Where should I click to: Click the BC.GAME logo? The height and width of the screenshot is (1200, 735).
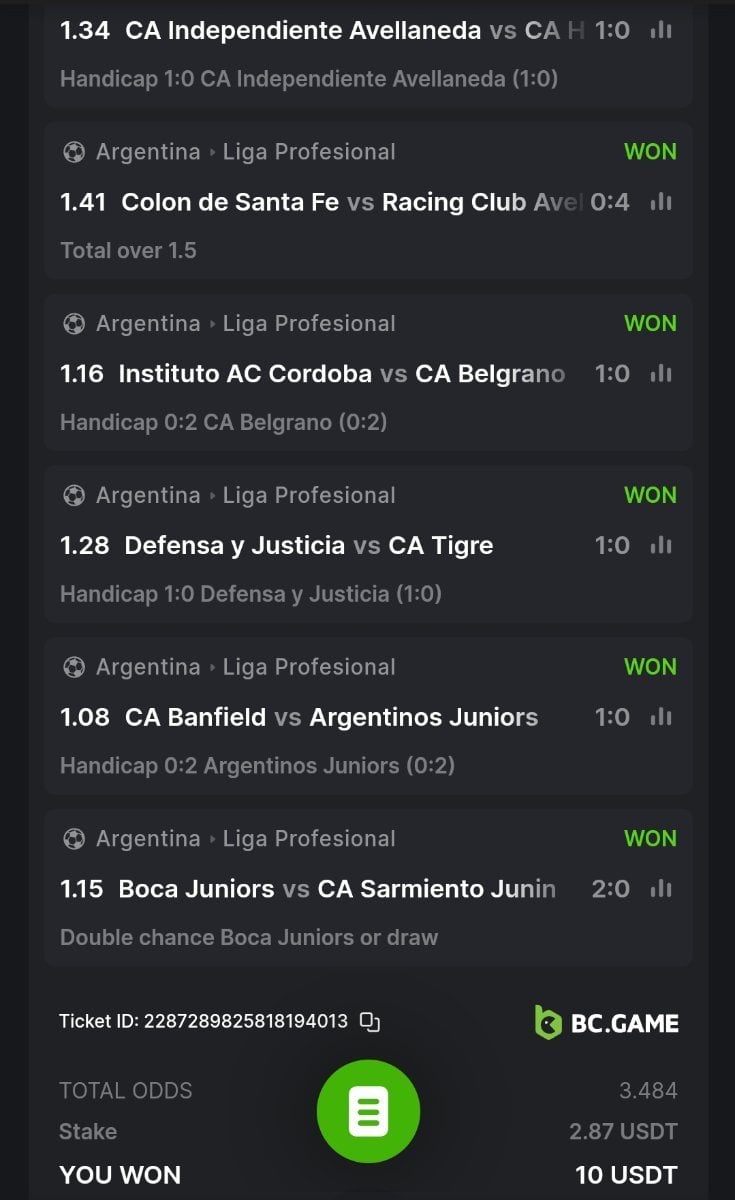tap(606, 1023)
